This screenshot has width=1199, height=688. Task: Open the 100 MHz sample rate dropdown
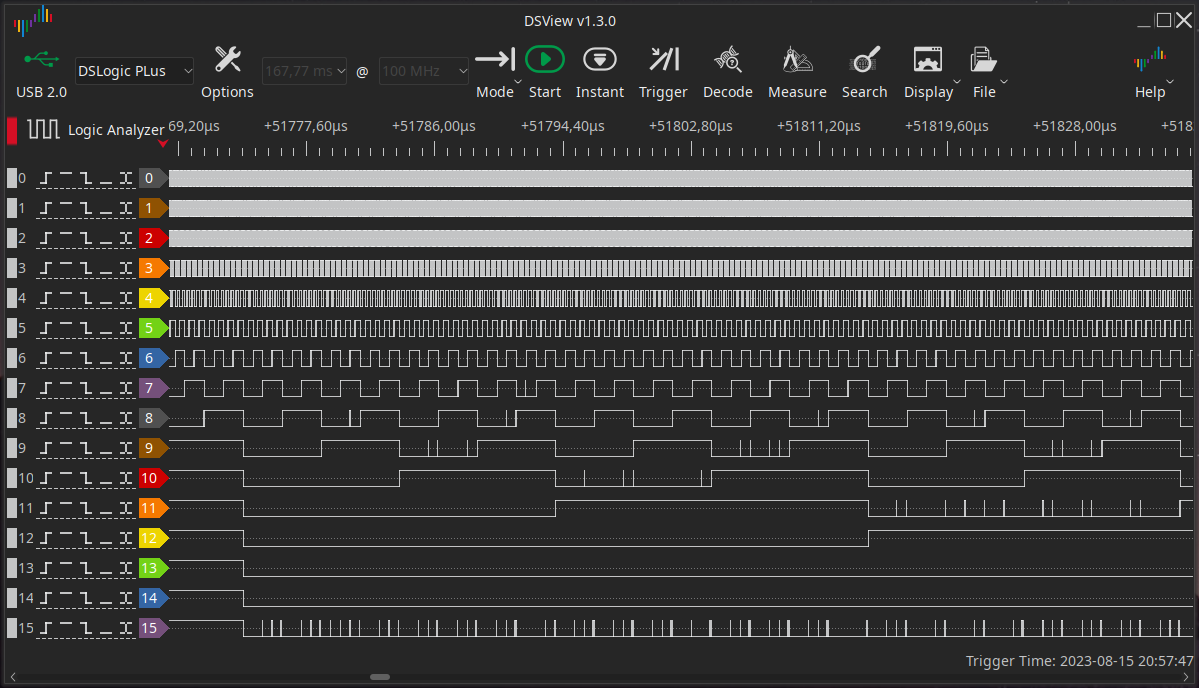point(423,71)
